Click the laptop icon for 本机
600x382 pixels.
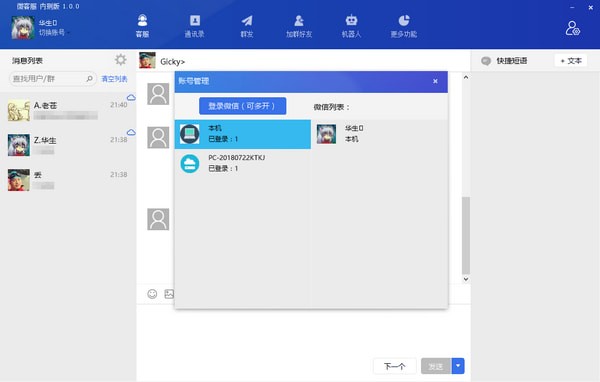pyautogui.click(x=190, y=134)
